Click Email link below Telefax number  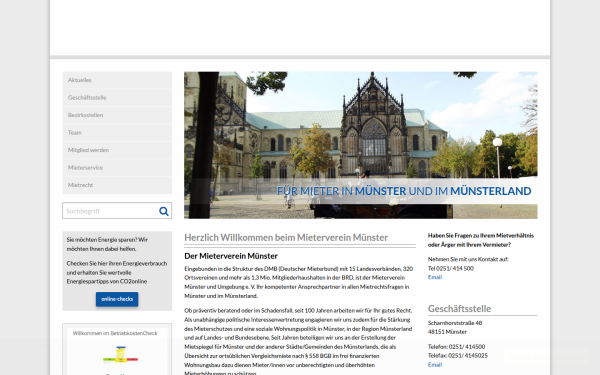click(435, 365)
